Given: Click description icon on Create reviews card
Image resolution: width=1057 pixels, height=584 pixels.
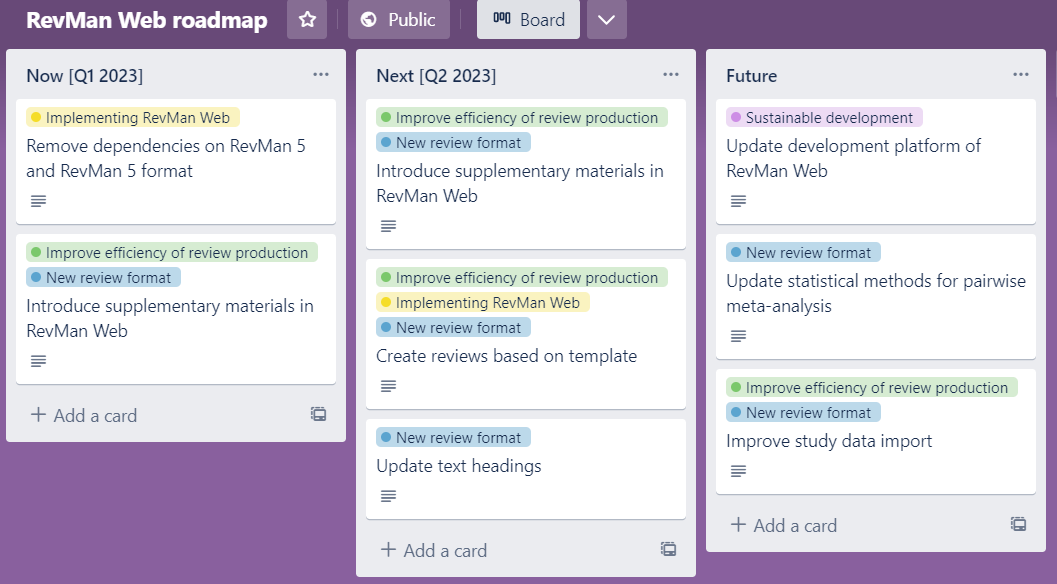Looking at the screenshot, I should click(388, 386).
